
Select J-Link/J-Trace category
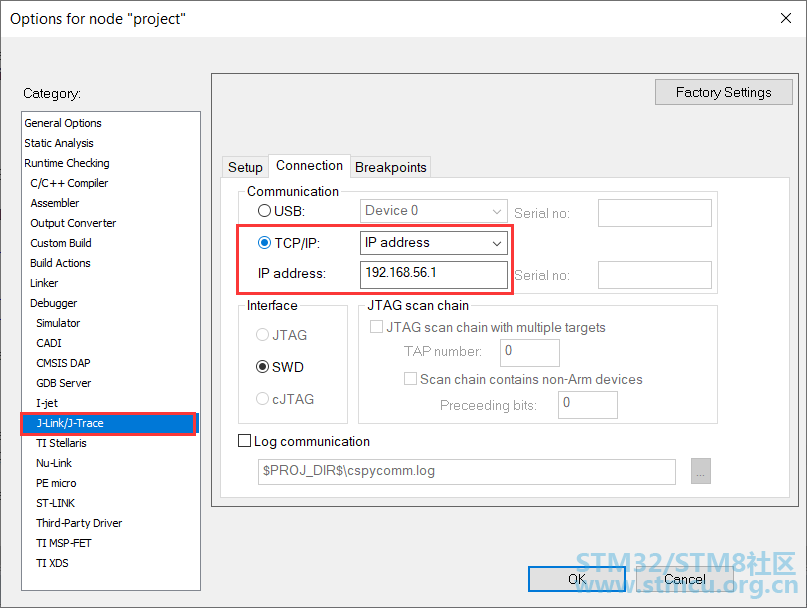[x=109, y=423]
